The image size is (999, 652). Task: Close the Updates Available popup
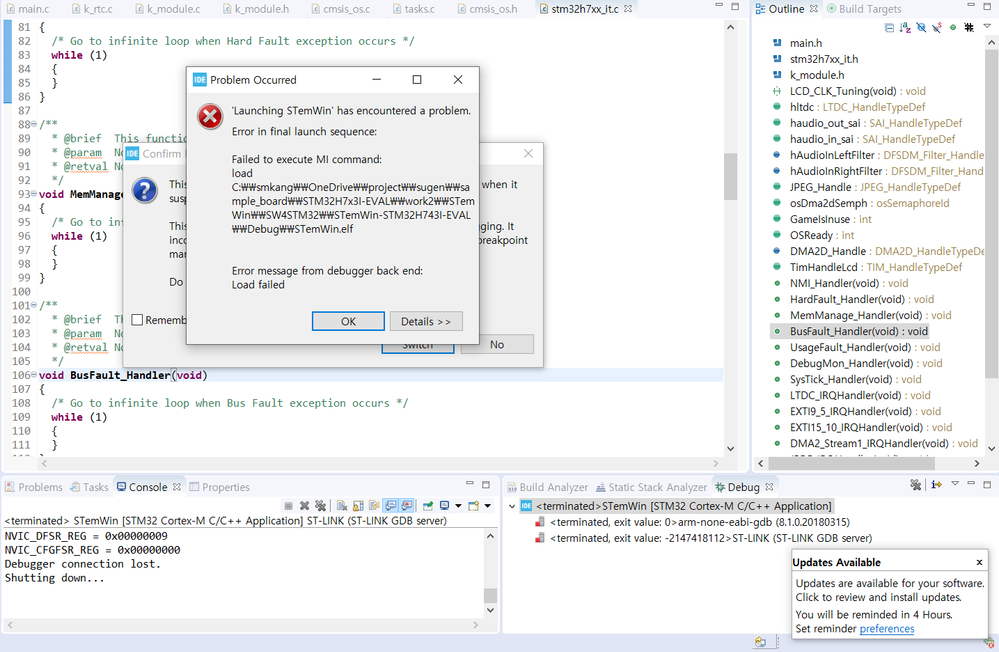click(979, 562)
